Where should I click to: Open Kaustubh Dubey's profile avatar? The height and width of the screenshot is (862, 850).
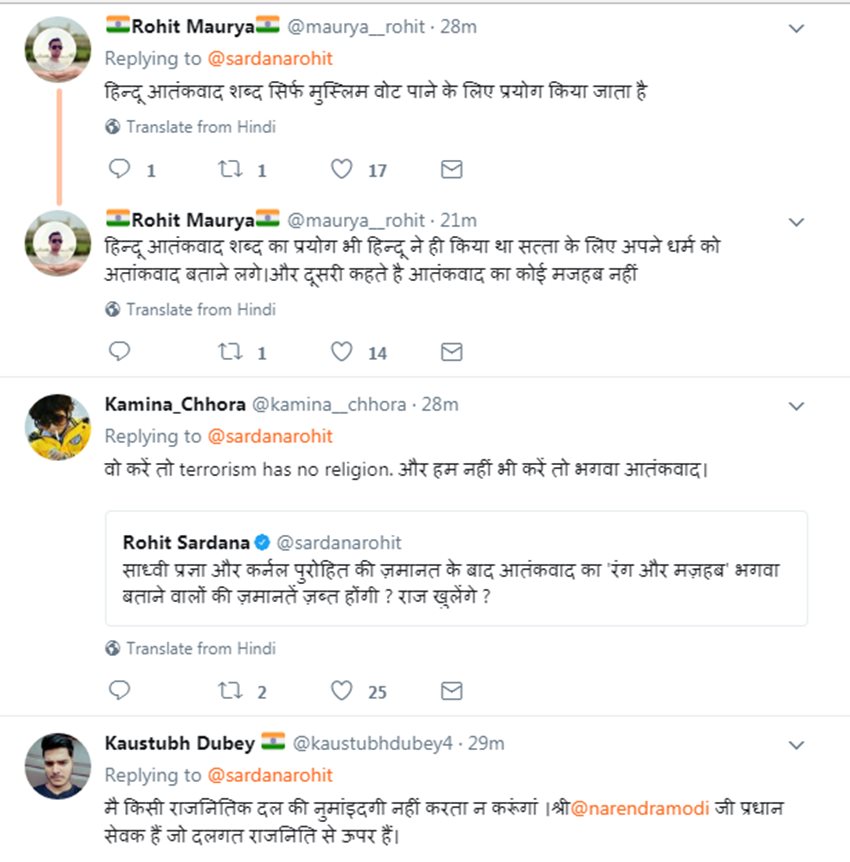pyautogui.click(x=58, y=766)
